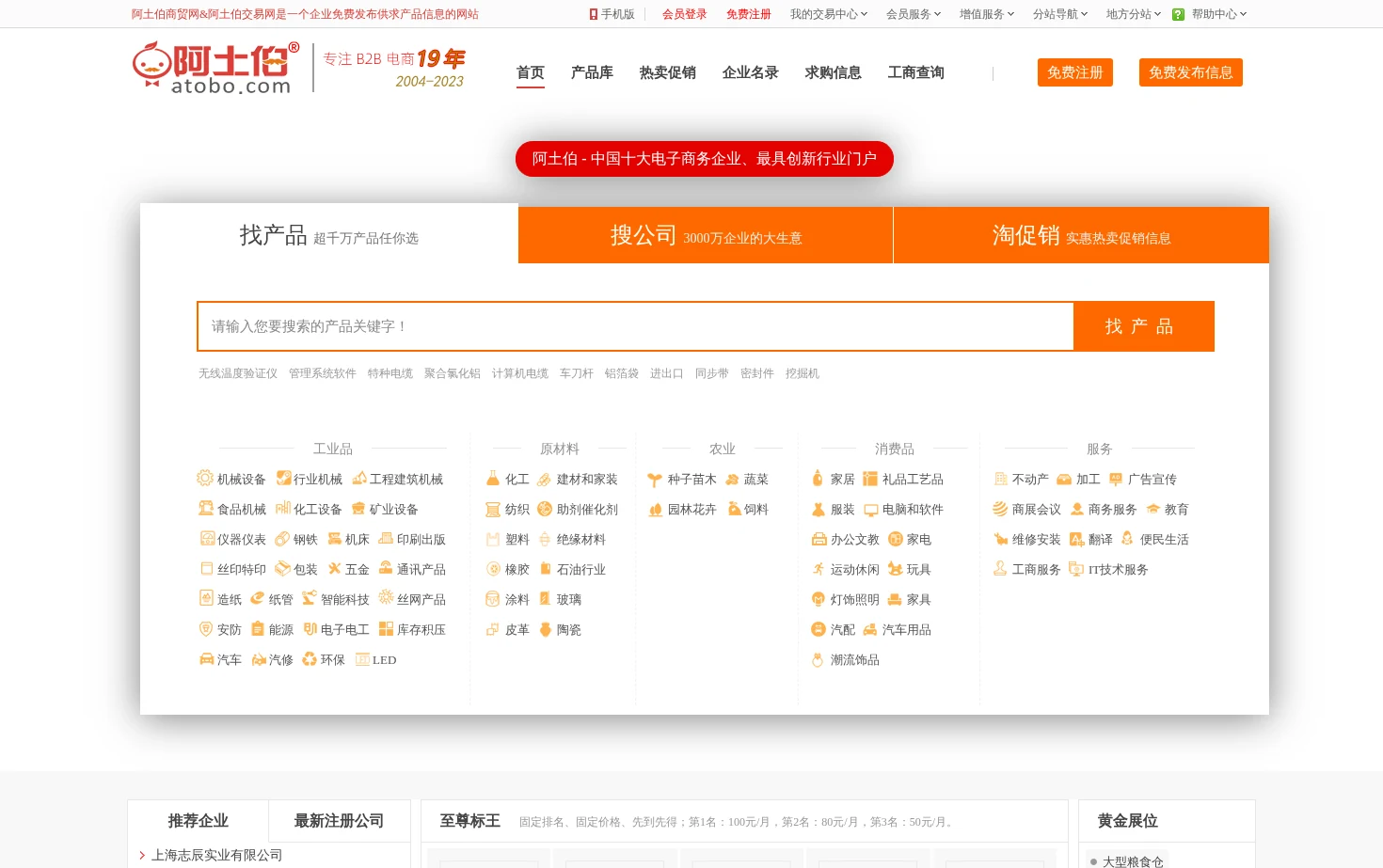
Task: Click the 化工 flask icon
Action: tap(493, 478)
